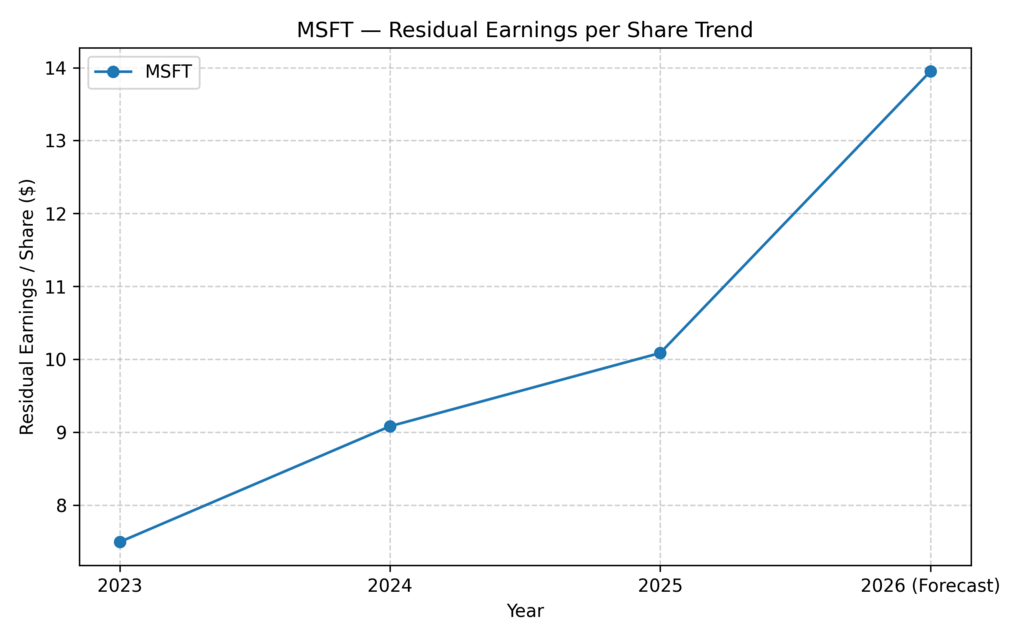This screenshot has height=640, width=1024.
Task: Select the 2024 data point marker
Action: [x=390, y=425]
